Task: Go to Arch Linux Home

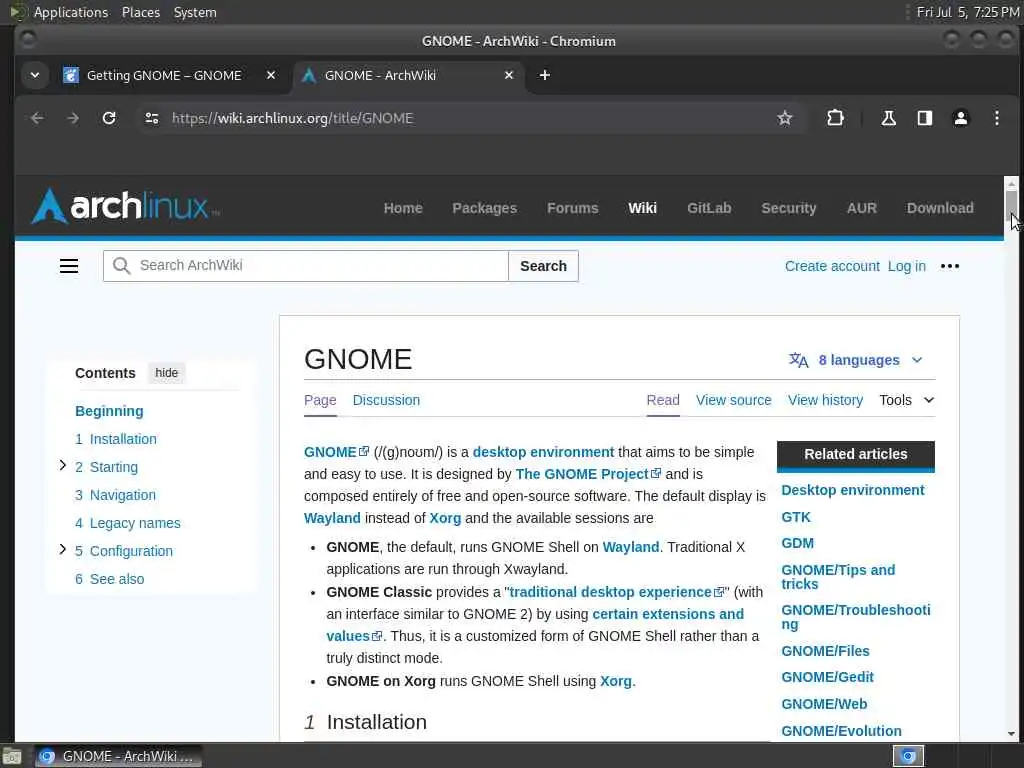Action: click(x=403, y=208)
